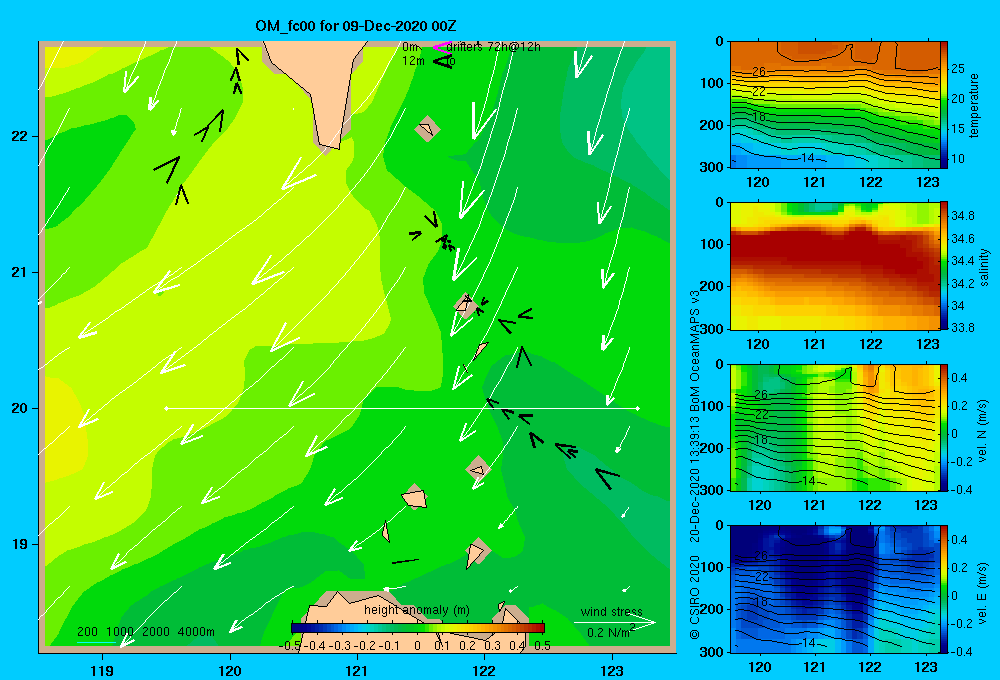Click the '25' tick on temperature scale

pos(958,69)
